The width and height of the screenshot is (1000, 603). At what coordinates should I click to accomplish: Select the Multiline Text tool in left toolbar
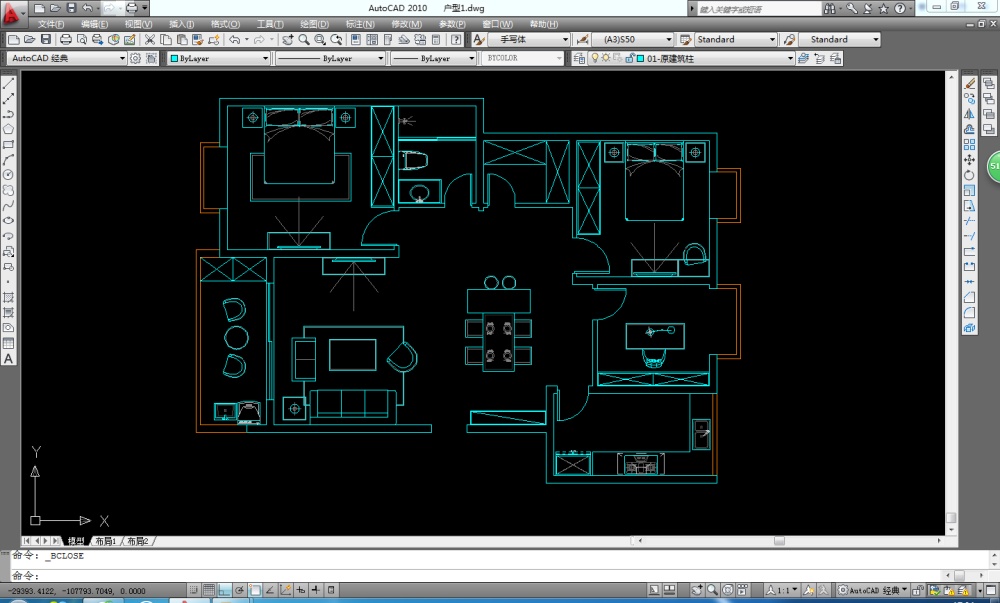coord(8,358)
